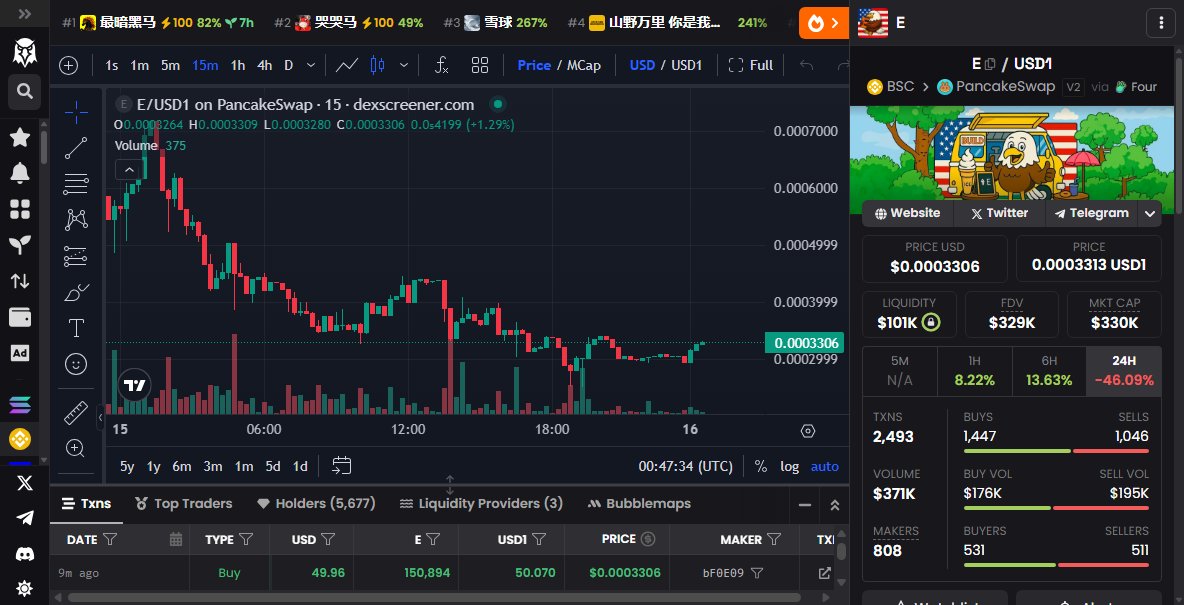Viewport: 1184px width, 605px height.
Task: Open settings gear in sidebar
Action: [24, 588]
